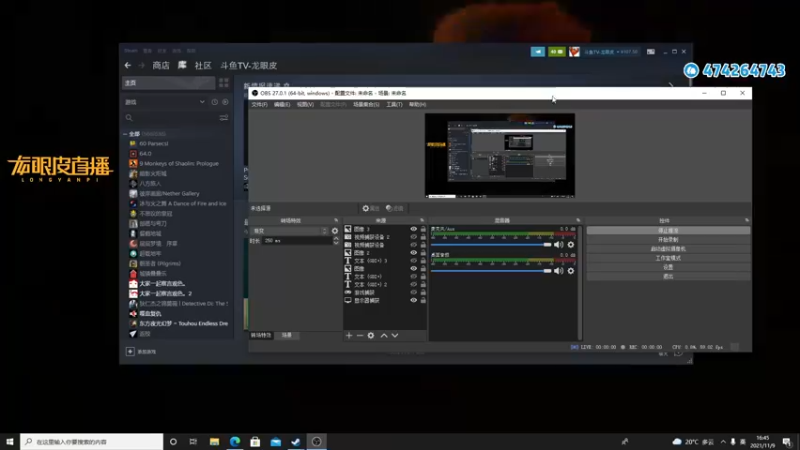Image resolution: width=800 pixels, height=450 pixels.
Task: Adjust the 桌面音频 volume slider
Action: pyautogui.click(x=491, y=271)
